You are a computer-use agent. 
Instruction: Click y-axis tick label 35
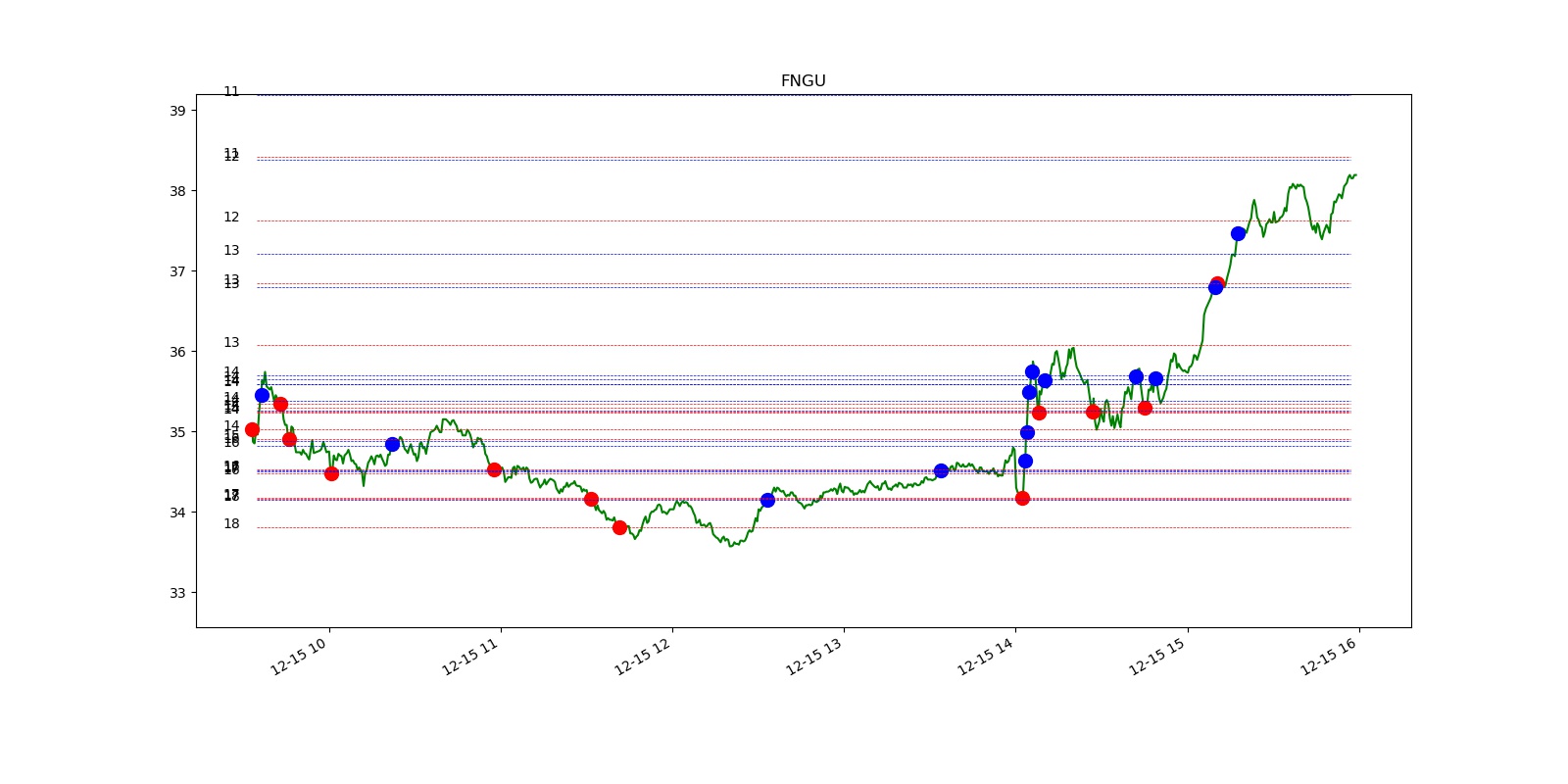[x=177, y=432]
